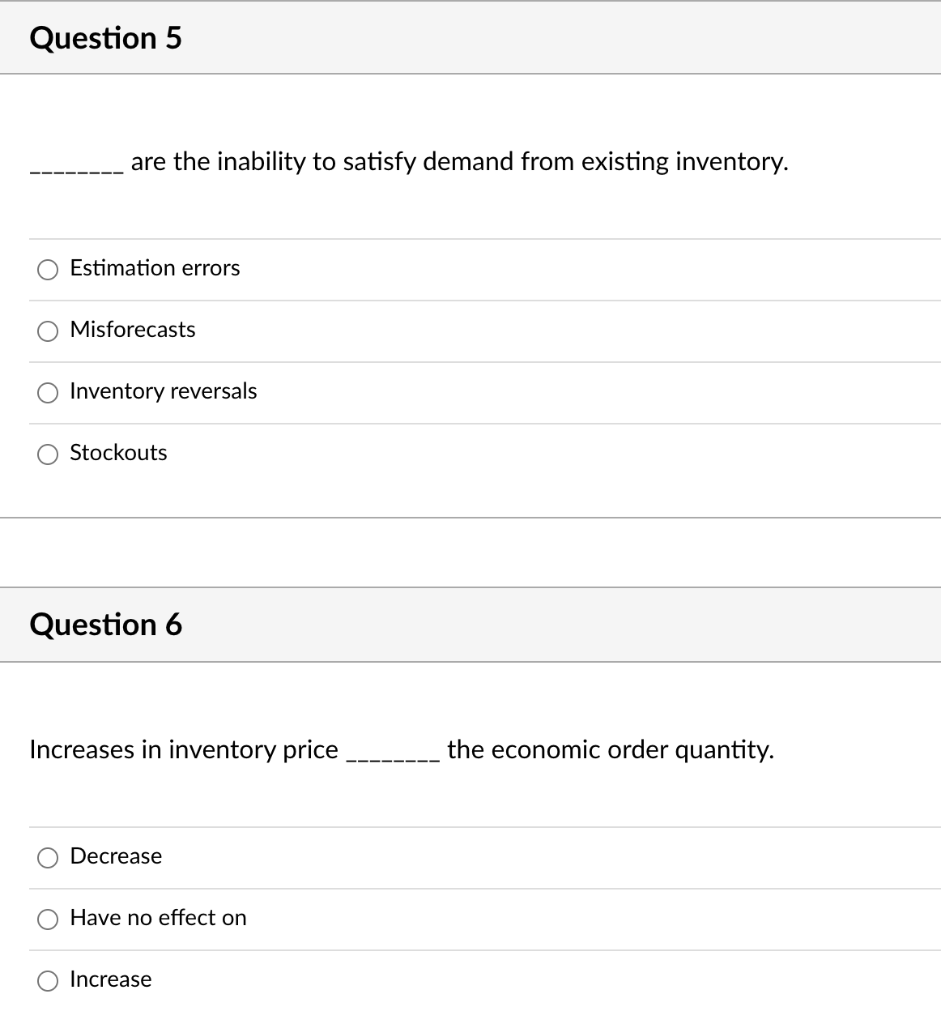Select Decrease for Question 6
The image size is (941, 1024).
click(x=47, y=857)
